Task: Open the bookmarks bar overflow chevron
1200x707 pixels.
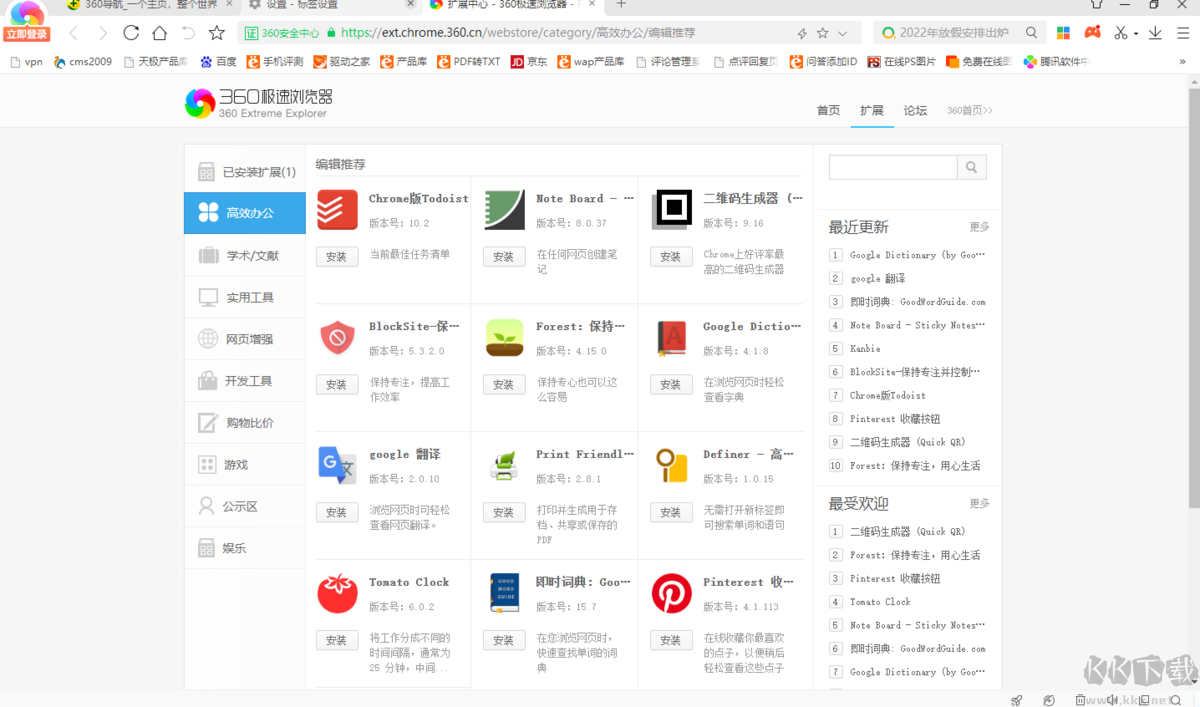Action: click(1182, 62)
